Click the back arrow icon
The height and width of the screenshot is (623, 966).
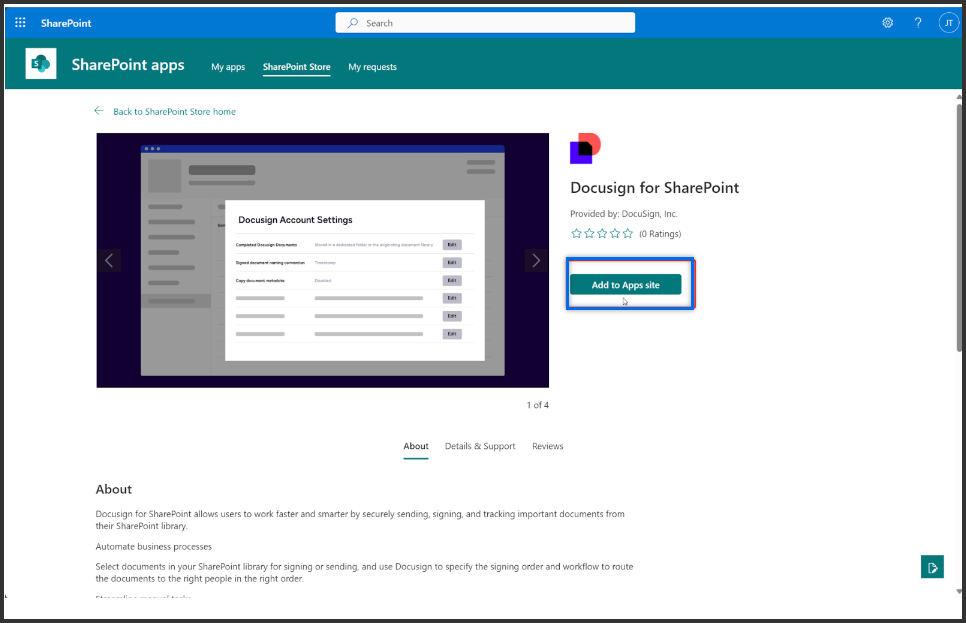point(99,111)
